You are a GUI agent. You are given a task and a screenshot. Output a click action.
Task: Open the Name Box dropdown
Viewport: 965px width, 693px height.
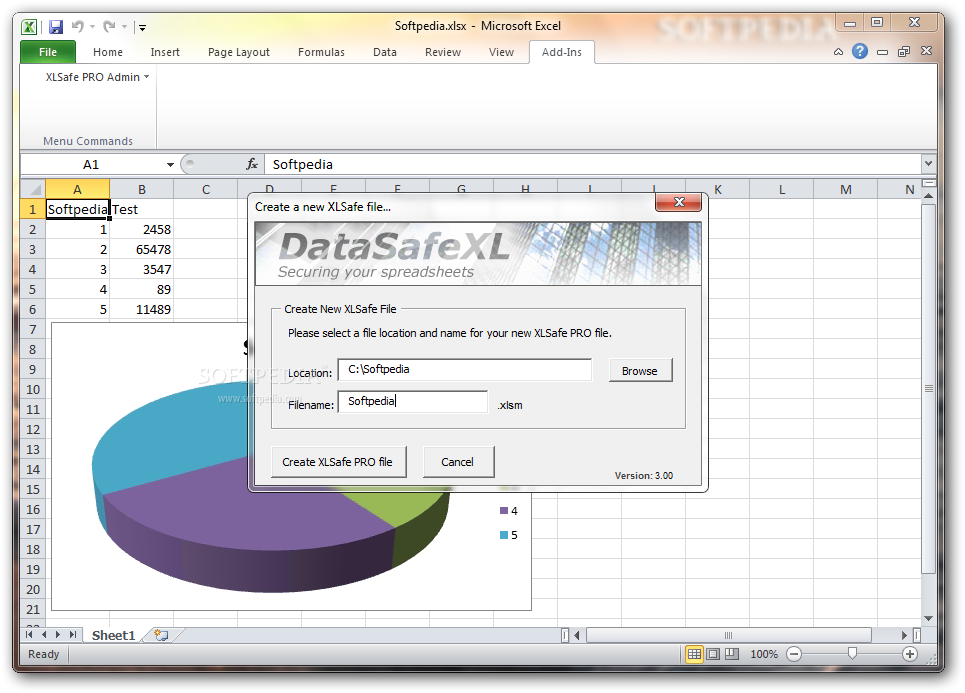[x=170, y=165]
